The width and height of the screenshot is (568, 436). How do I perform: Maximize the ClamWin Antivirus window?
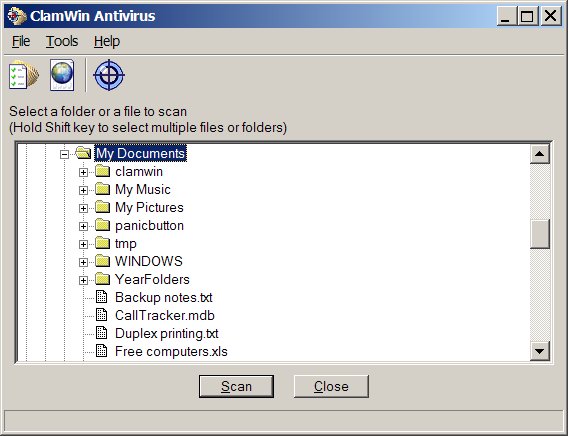pyautogui.click(x=527, y=16)
